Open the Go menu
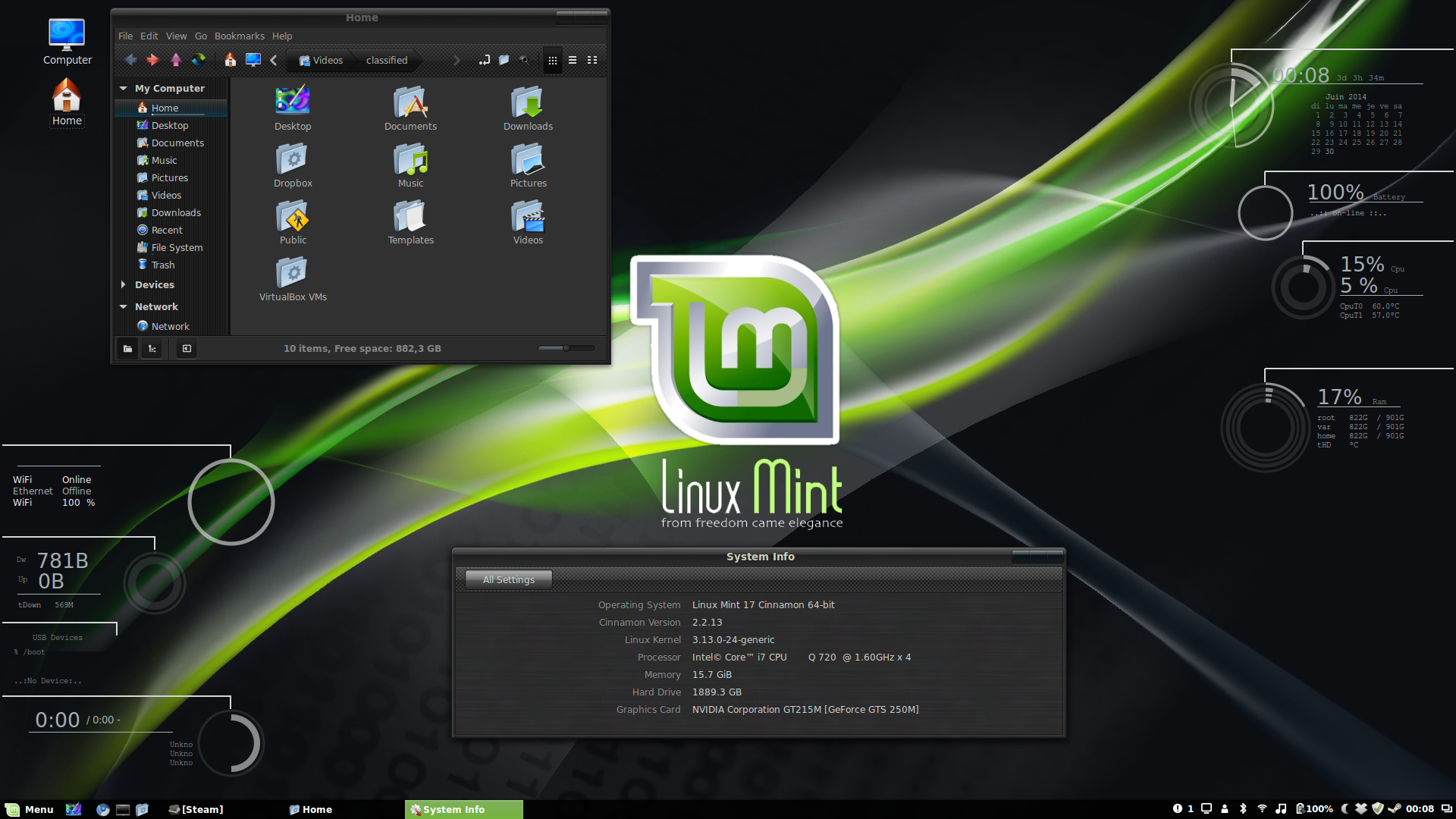The height and width of the screenshot is (819, 1456). (201, 36)
